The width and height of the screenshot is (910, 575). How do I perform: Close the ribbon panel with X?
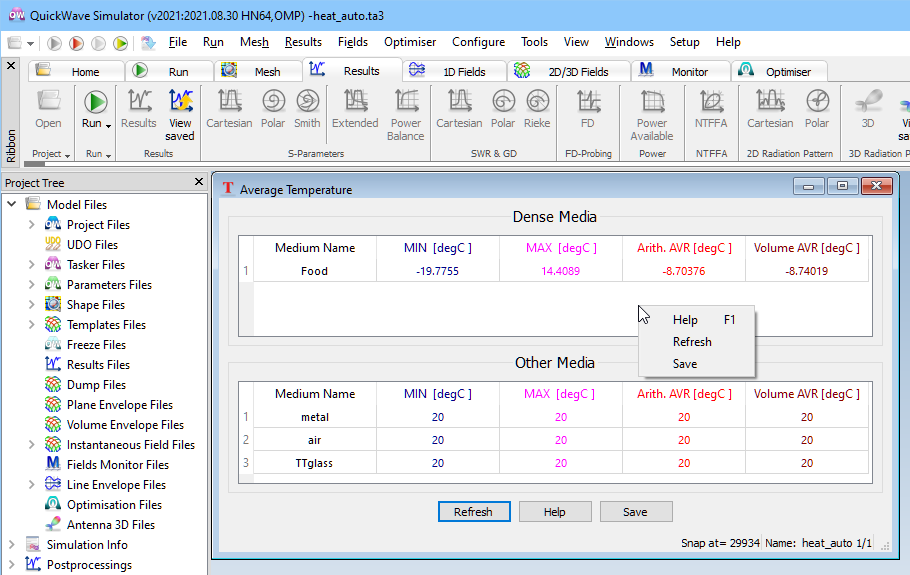[10, 66]
